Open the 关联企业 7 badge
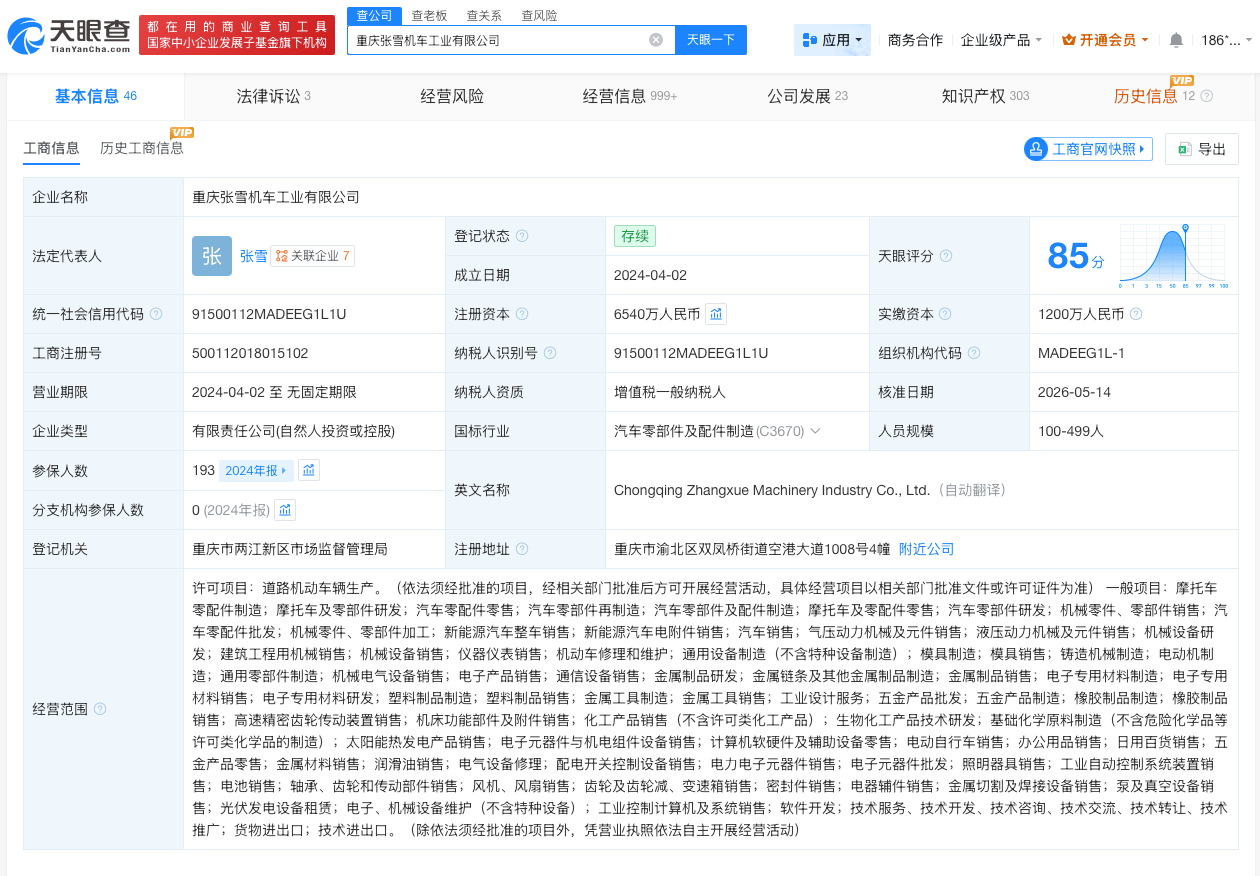 (313, 256)
